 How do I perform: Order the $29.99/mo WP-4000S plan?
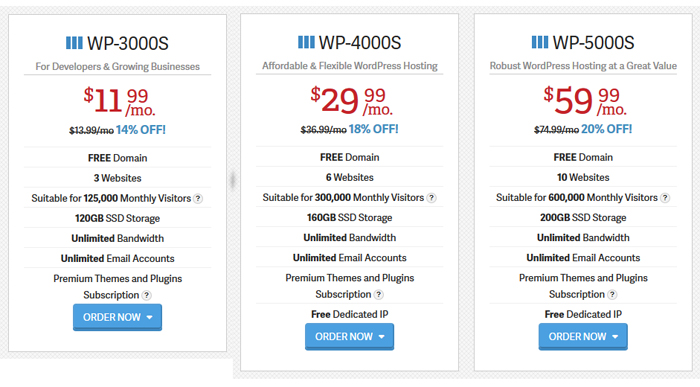pos(350,337)
